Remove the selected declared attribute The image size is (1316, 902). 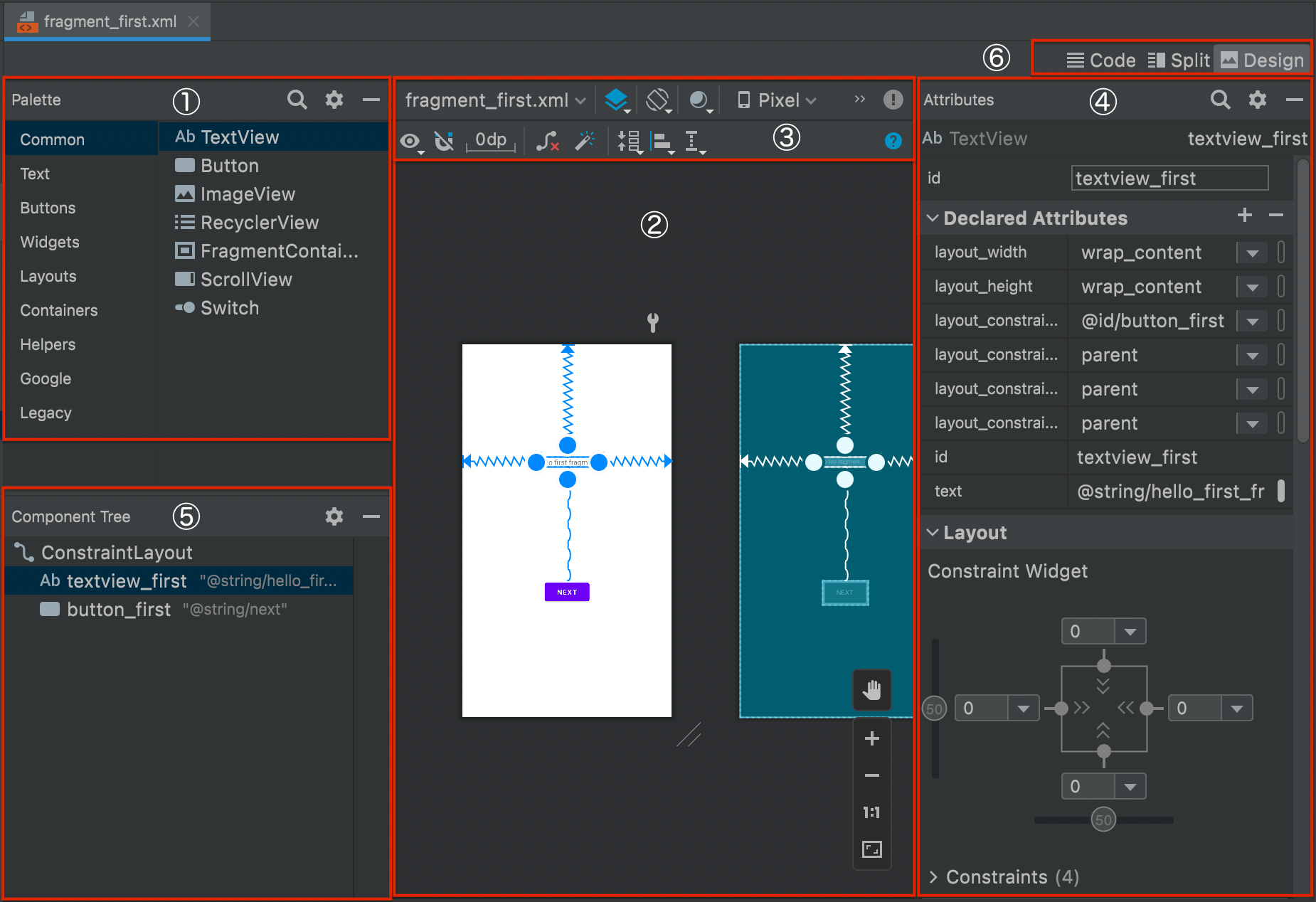click(1276, 216)
